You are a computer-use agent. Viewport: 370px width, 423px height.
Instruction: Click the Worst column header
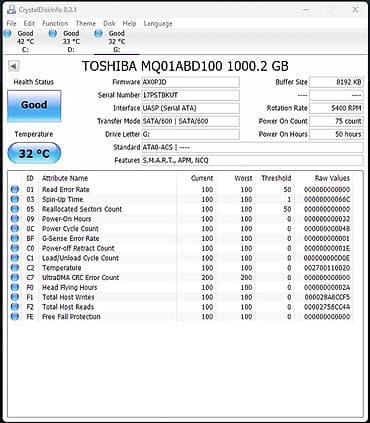(243, 178)
